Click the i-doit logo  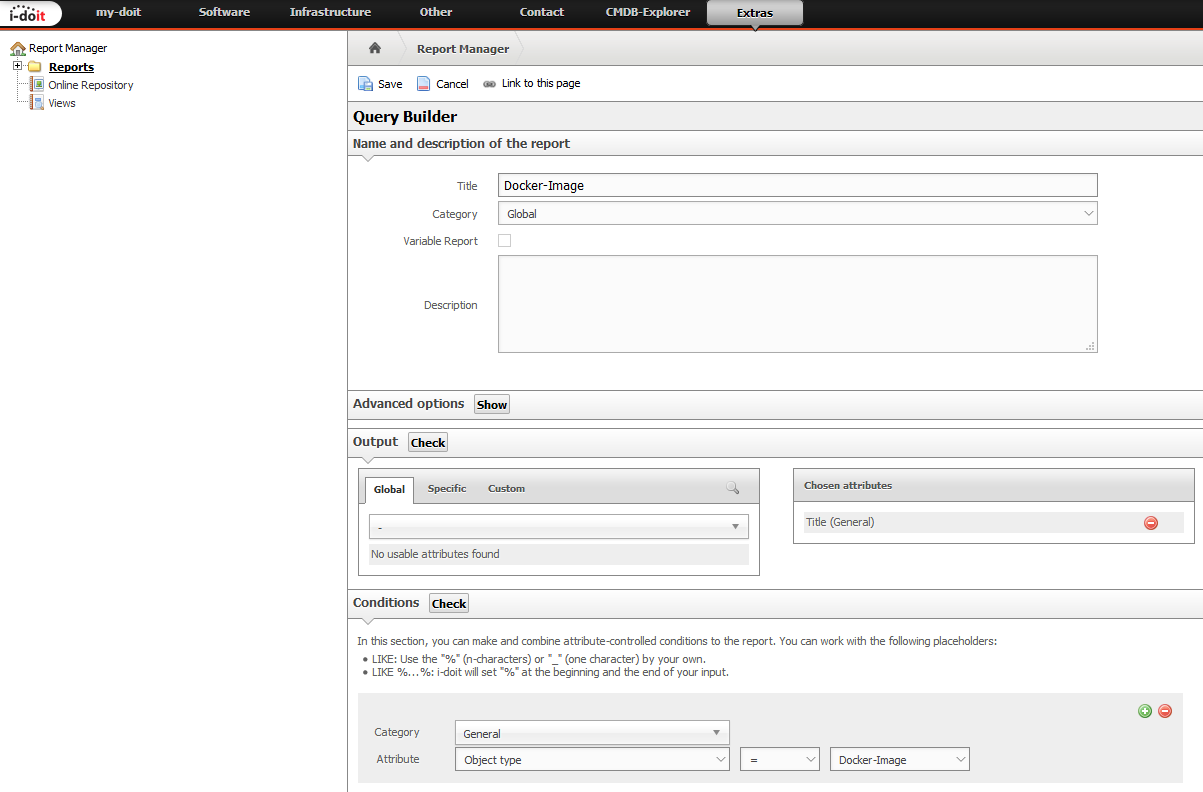[x=30, y=13]
